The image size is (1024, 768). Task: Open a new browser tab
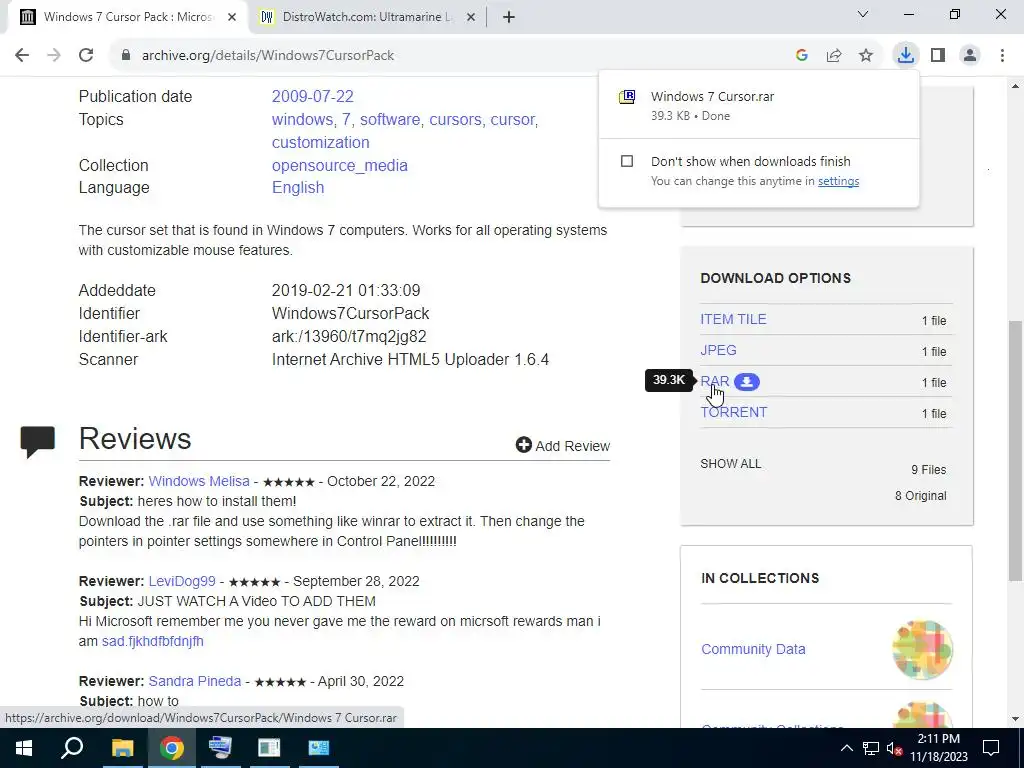pos(509,17)
